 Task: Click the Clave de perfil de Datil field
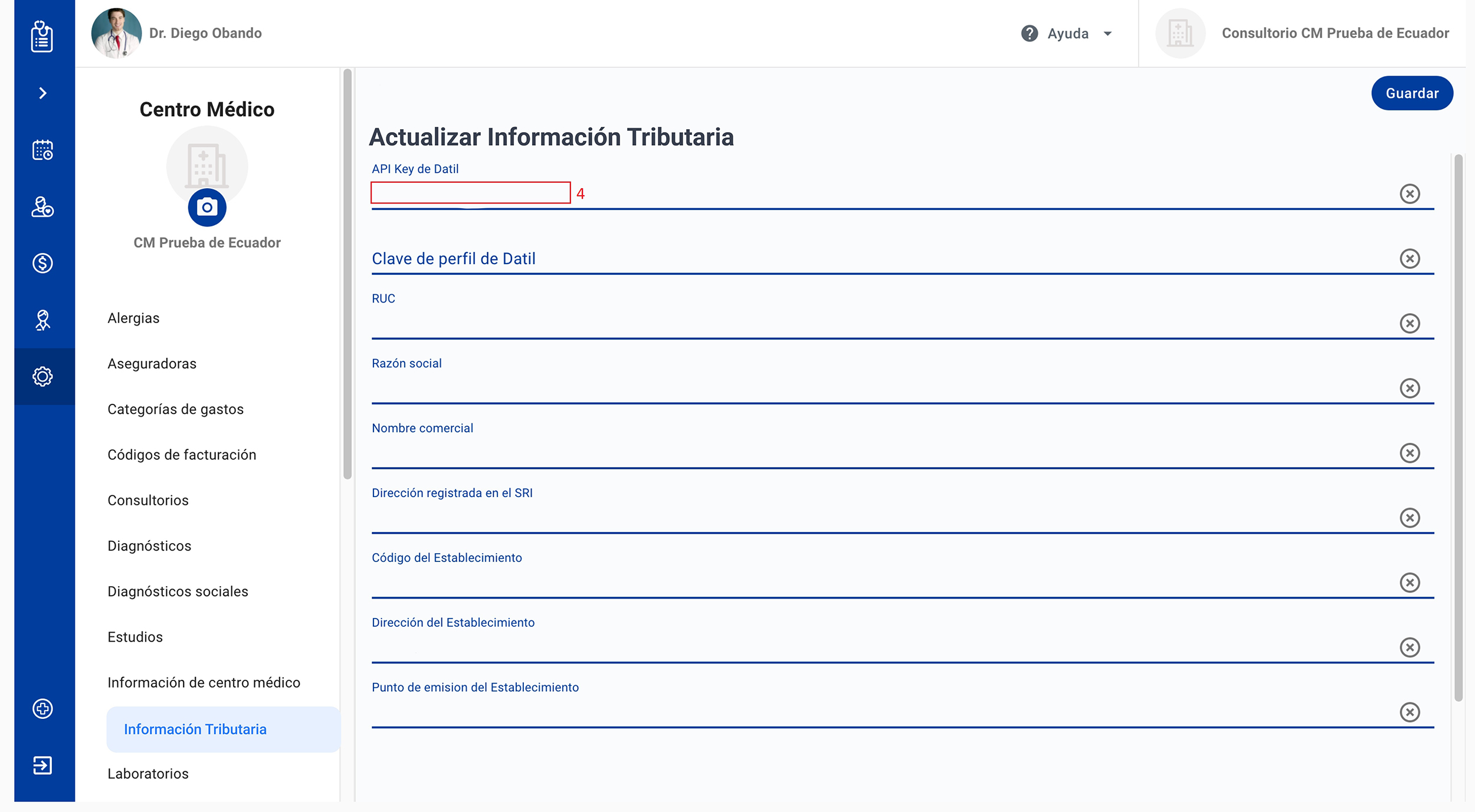point(879,259)
